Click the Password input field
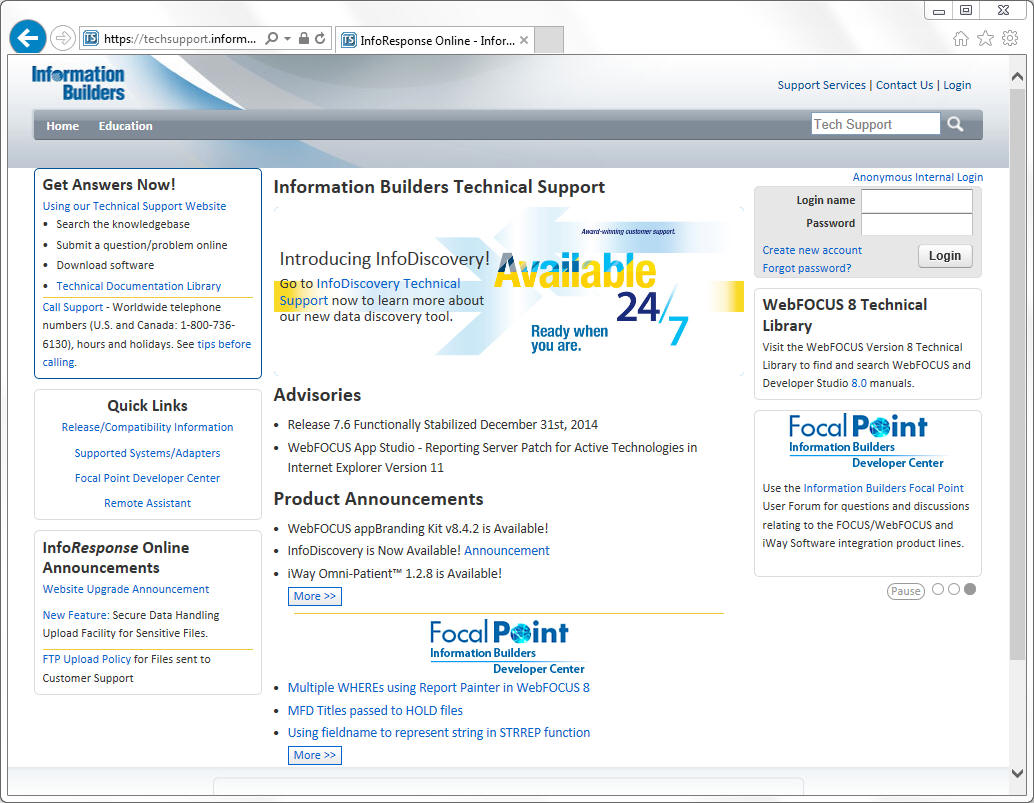The height and width of the screenshot is (803, 1034). coord(917,224)
